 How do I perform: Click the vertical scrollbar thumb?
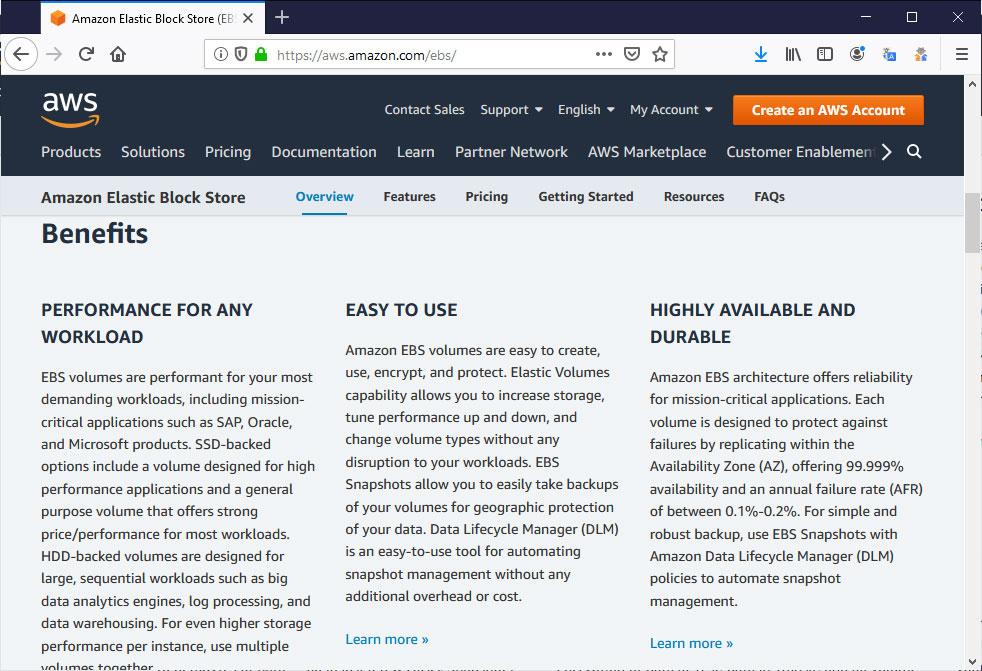pyautogui.click(x=972, y=222)
